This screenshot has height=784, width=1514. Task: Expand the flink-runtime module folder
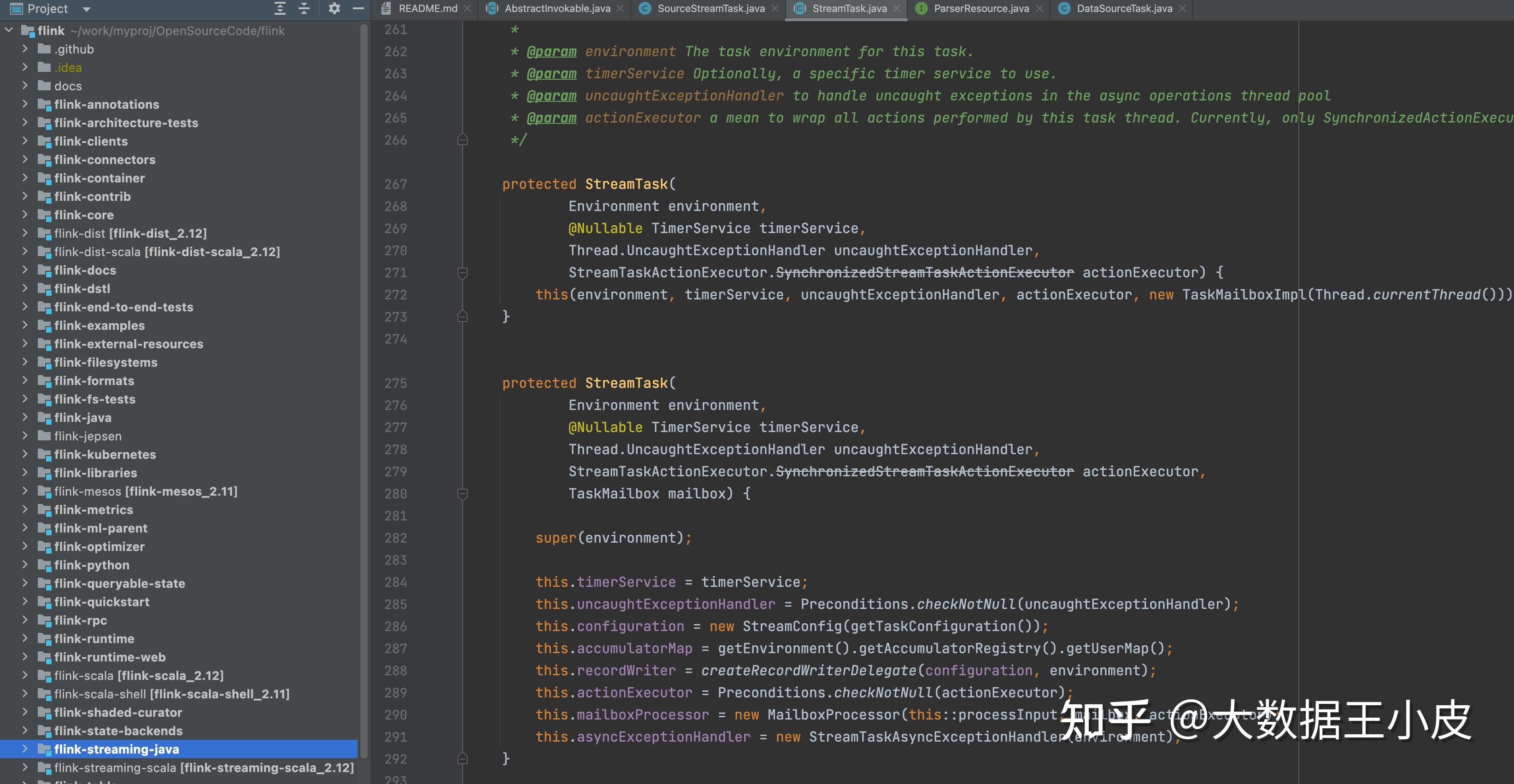(x=25, y=638)
